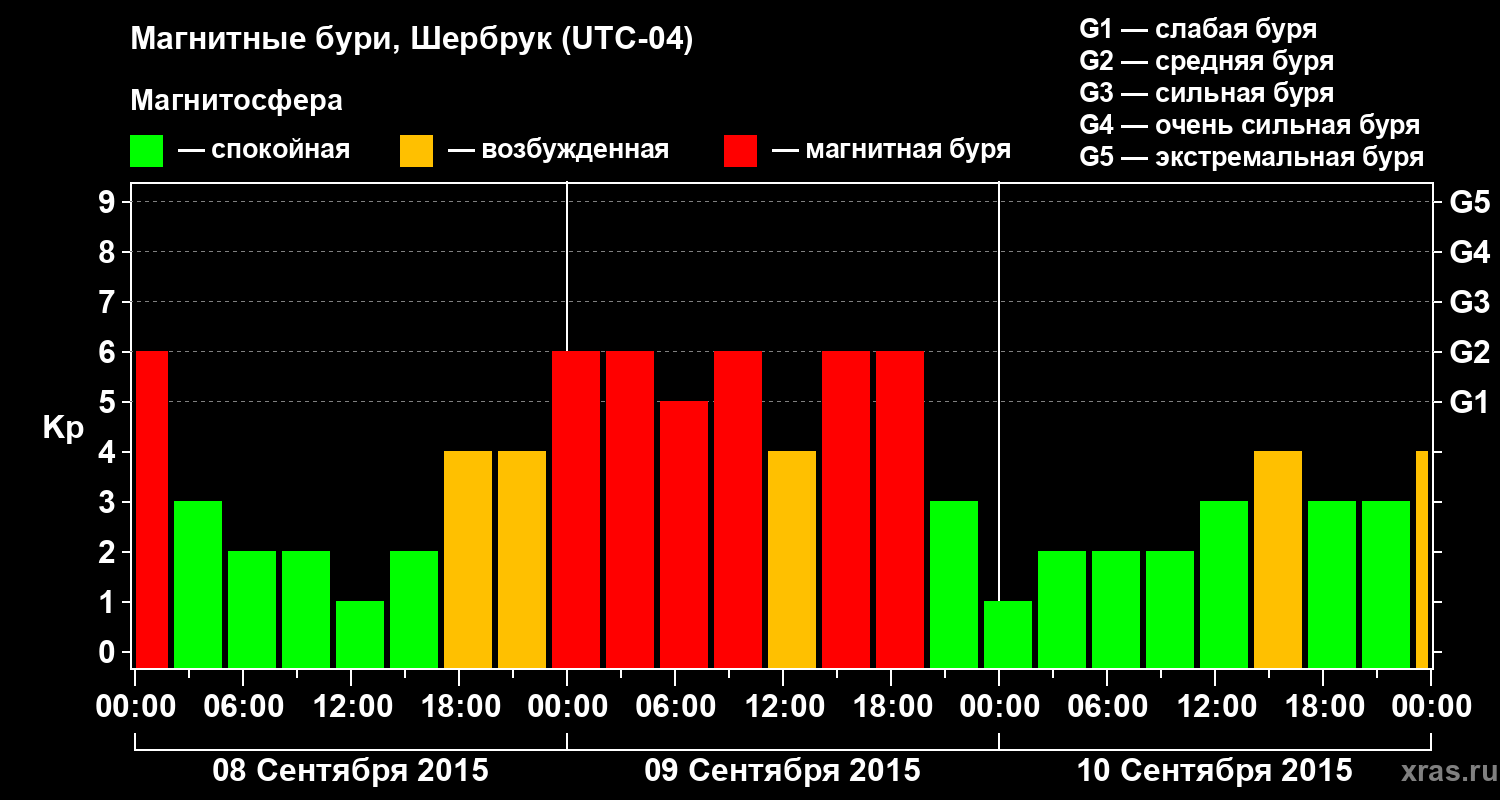
Task: Click the red bar starting 00:00 on 09 Сентября
Action: point(576,509)
